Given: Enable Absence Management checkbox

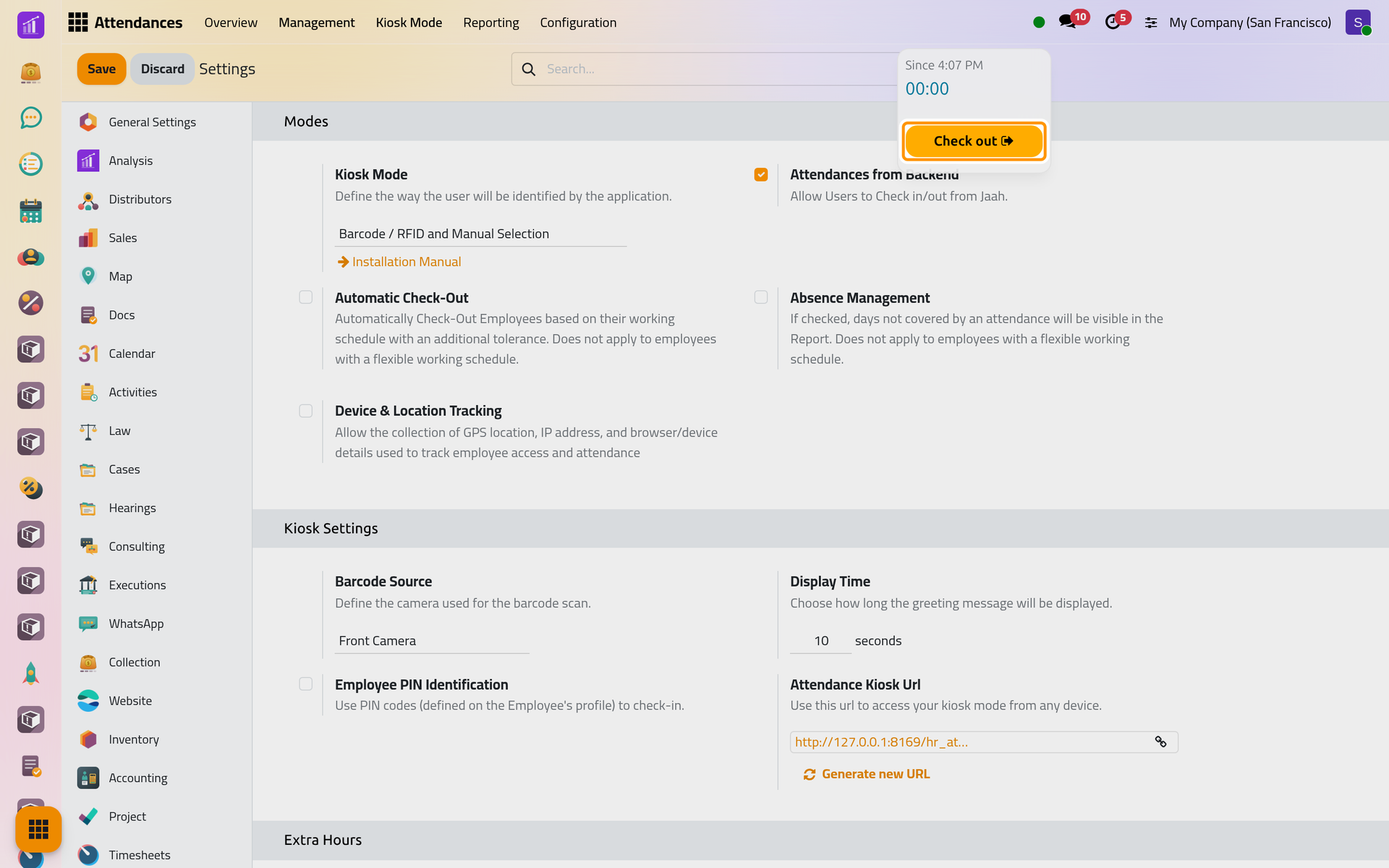Looking at the screenshot, I should [x=761, y=297].
